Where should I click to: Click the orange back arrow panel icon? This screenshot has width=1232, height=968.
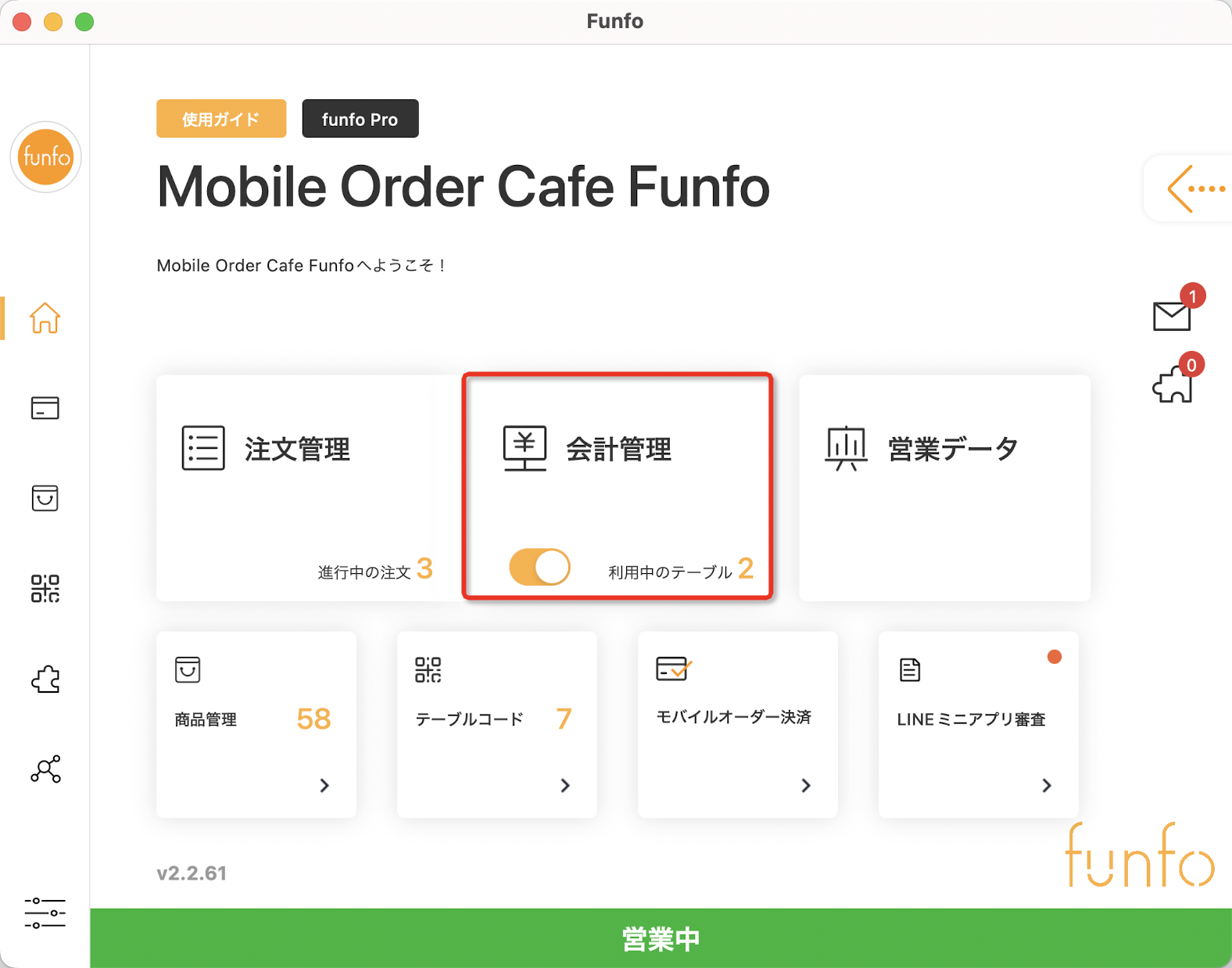coord(1196,188)
